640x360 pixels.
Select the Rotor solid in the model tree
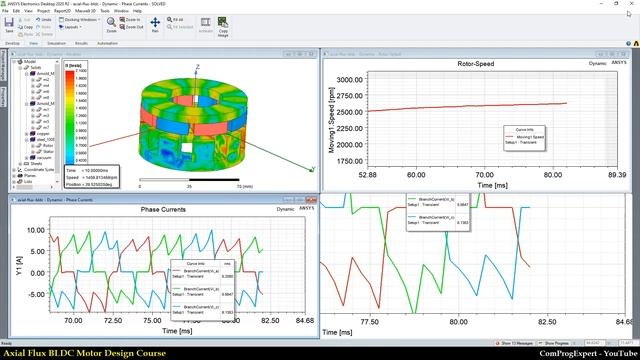48,145
